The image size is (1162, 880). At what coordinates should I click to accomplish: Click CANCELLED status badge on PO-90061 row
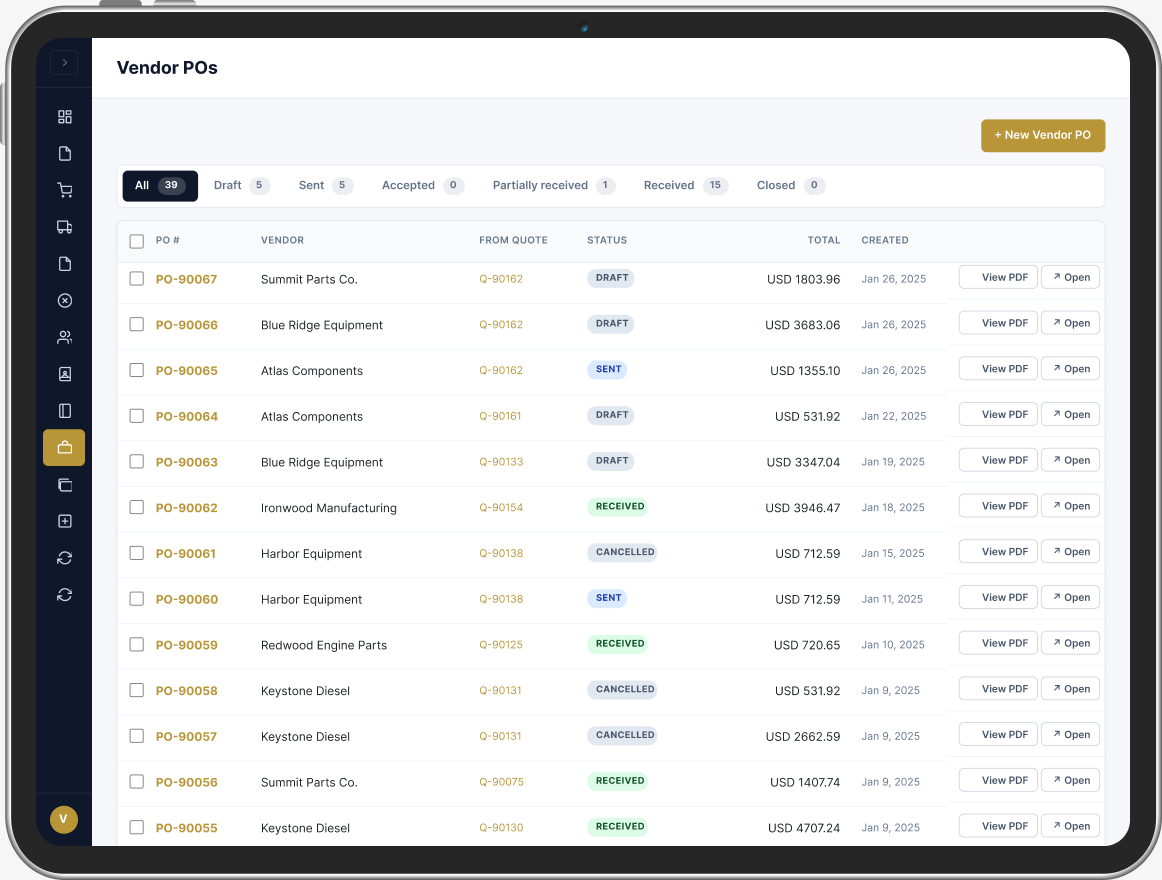[622, 552]
